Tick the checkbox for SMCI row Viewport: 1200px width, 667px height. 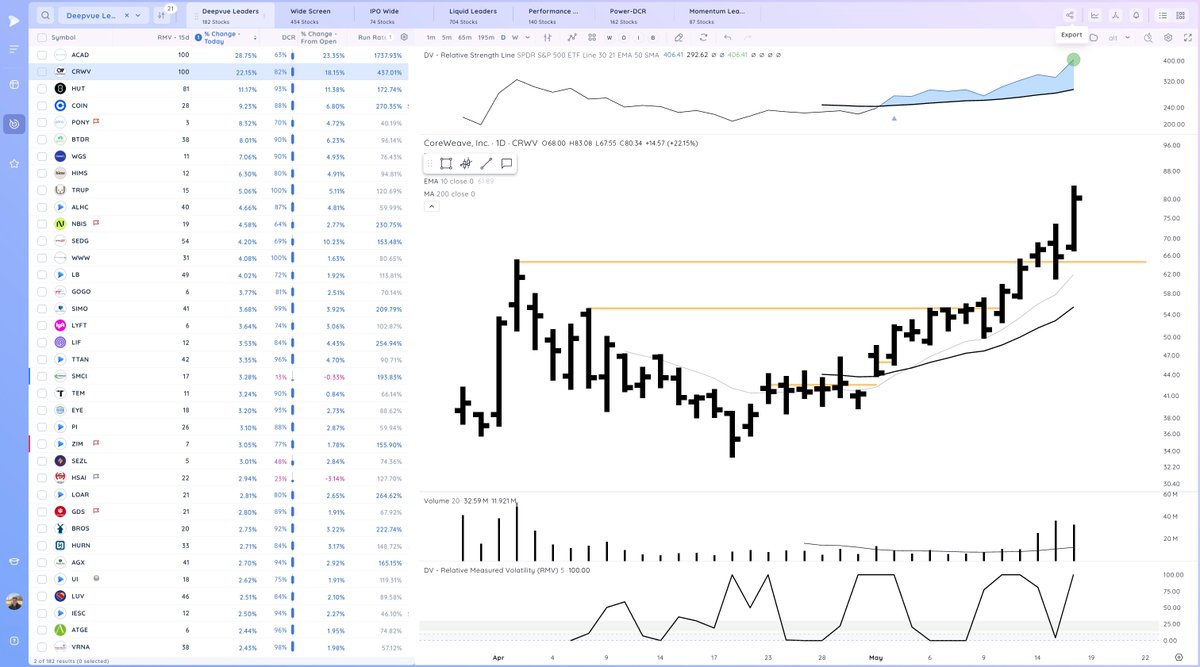pos(41,376)
